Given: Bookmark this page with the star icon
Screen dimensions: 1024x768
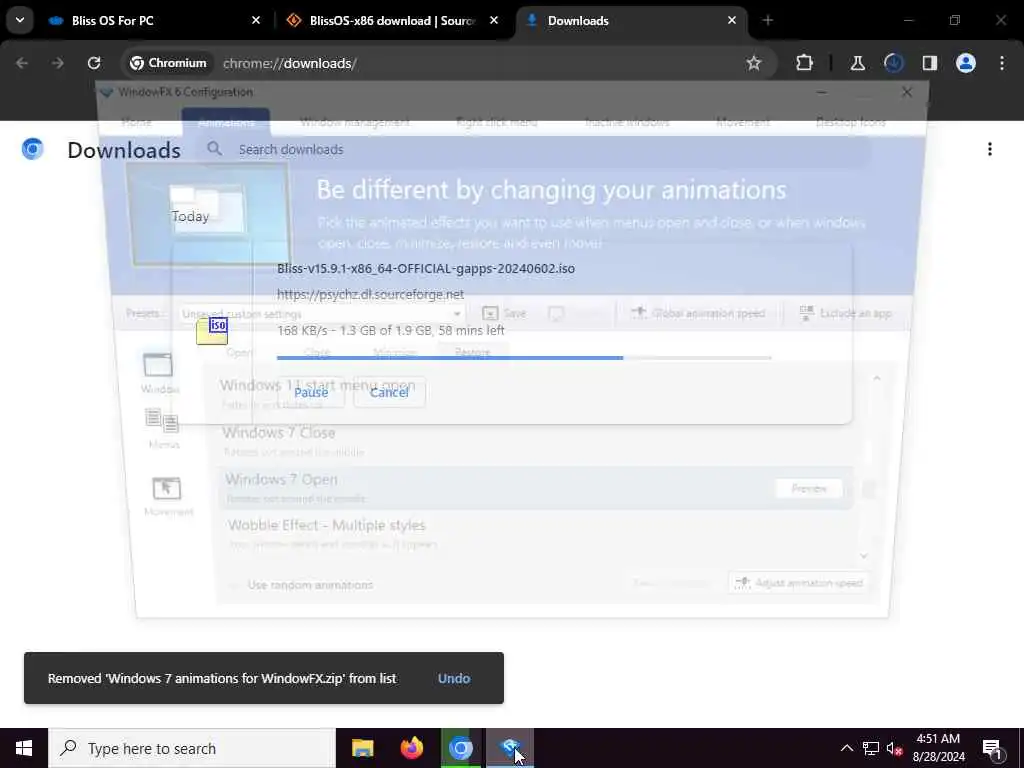Looking at the screenshot, I should coord(754,63).
